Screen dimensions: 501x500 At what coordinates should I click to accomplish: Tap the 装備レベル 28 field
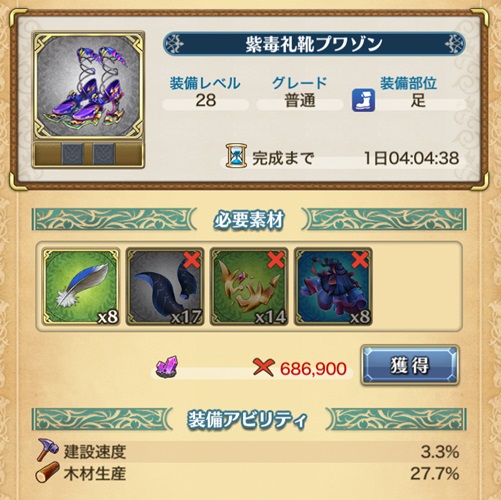point(205,93)
